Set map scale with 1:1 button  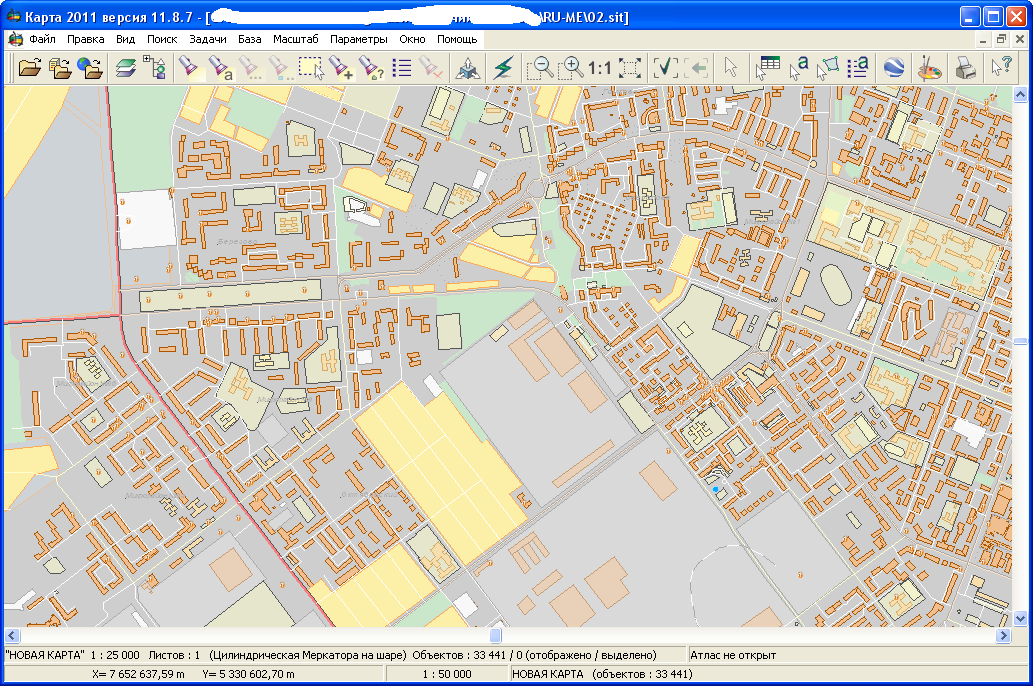coord(600,68)
